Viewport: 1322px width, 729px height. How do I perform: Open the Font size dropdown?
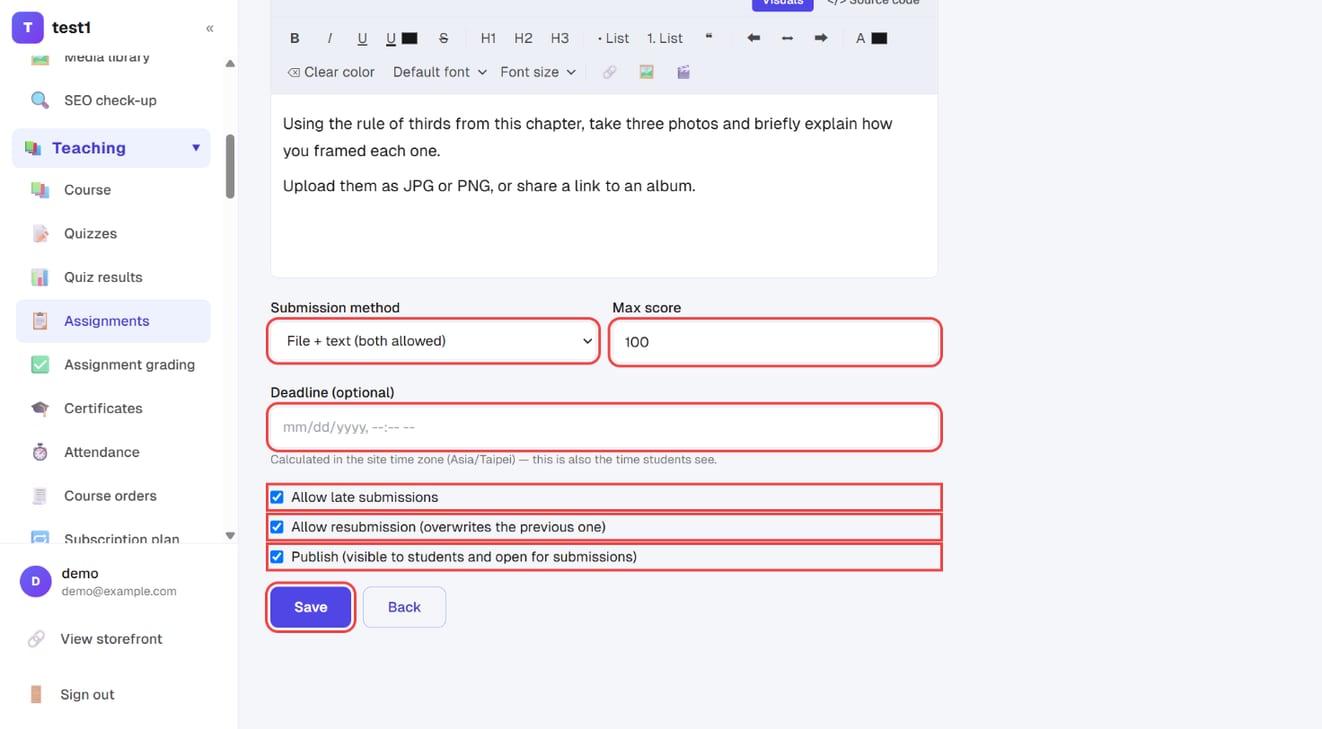pos(538,72)
